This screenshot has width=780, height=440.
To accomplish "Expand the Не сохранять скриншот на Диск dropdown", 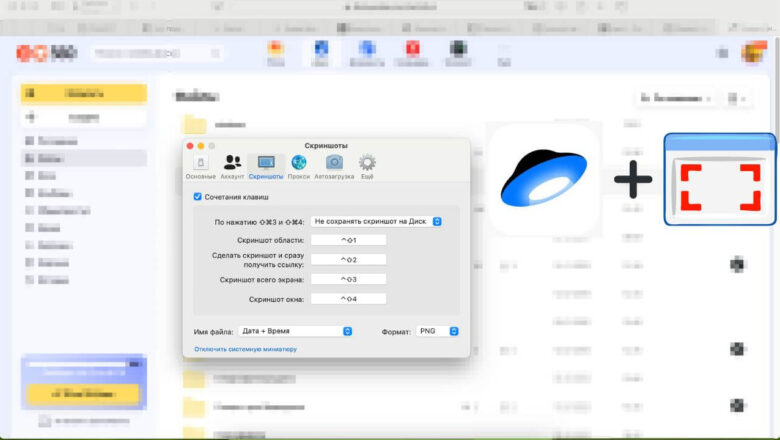I will coord(377,221).
